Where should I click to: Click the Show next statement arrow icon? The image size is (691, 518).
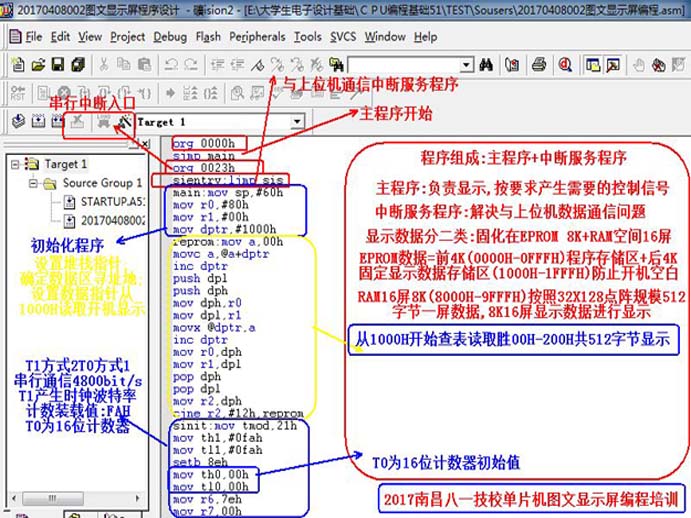click(171, 93)
